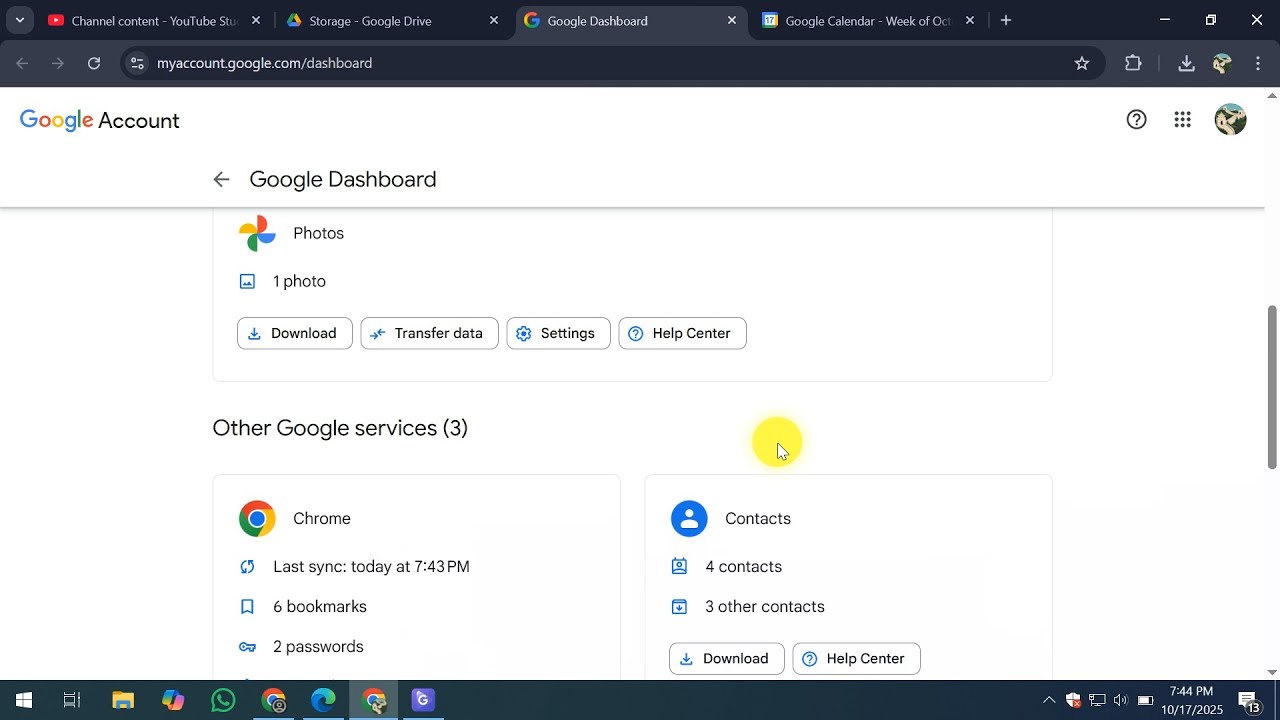This screenshot has width=1280, height=720.
Task: Click the Chrome service logo icon
Action: pos(257,519)
